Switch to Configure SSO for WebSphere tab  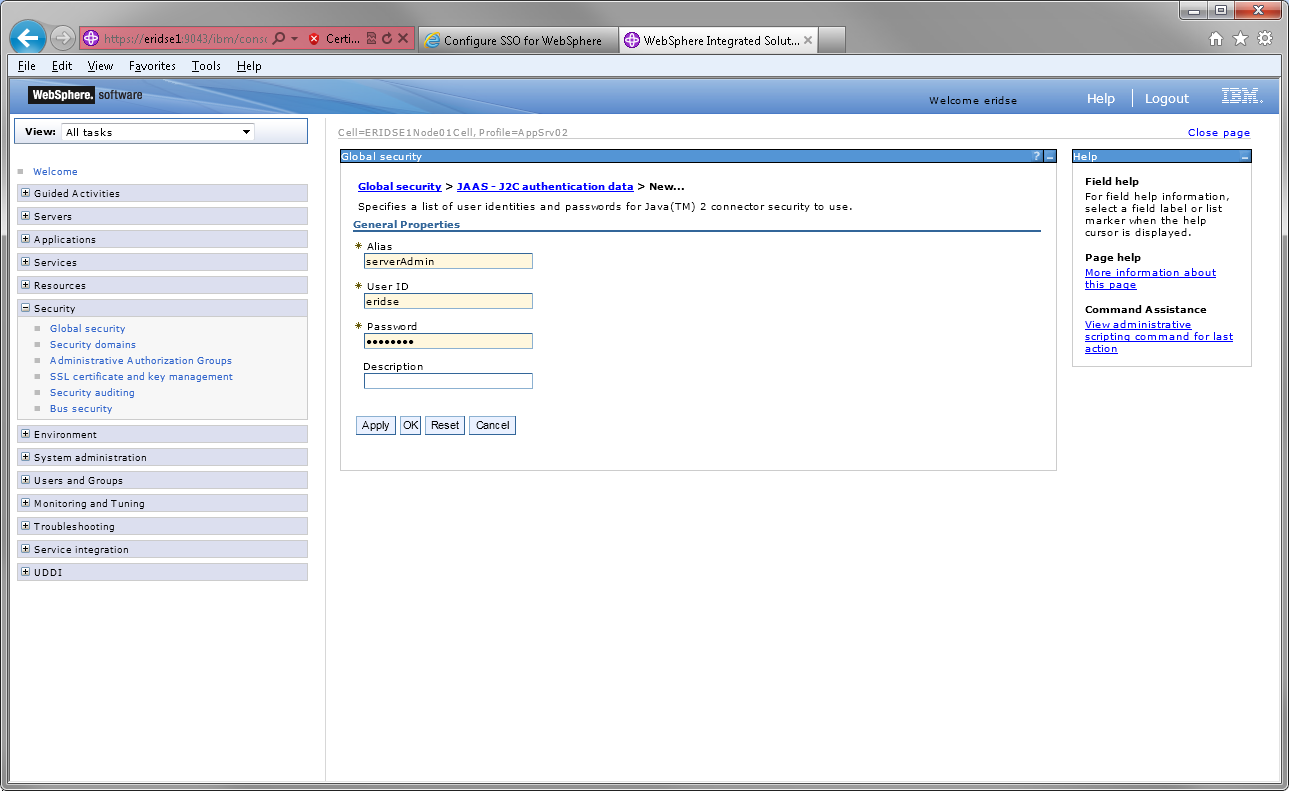pos(516,41)
